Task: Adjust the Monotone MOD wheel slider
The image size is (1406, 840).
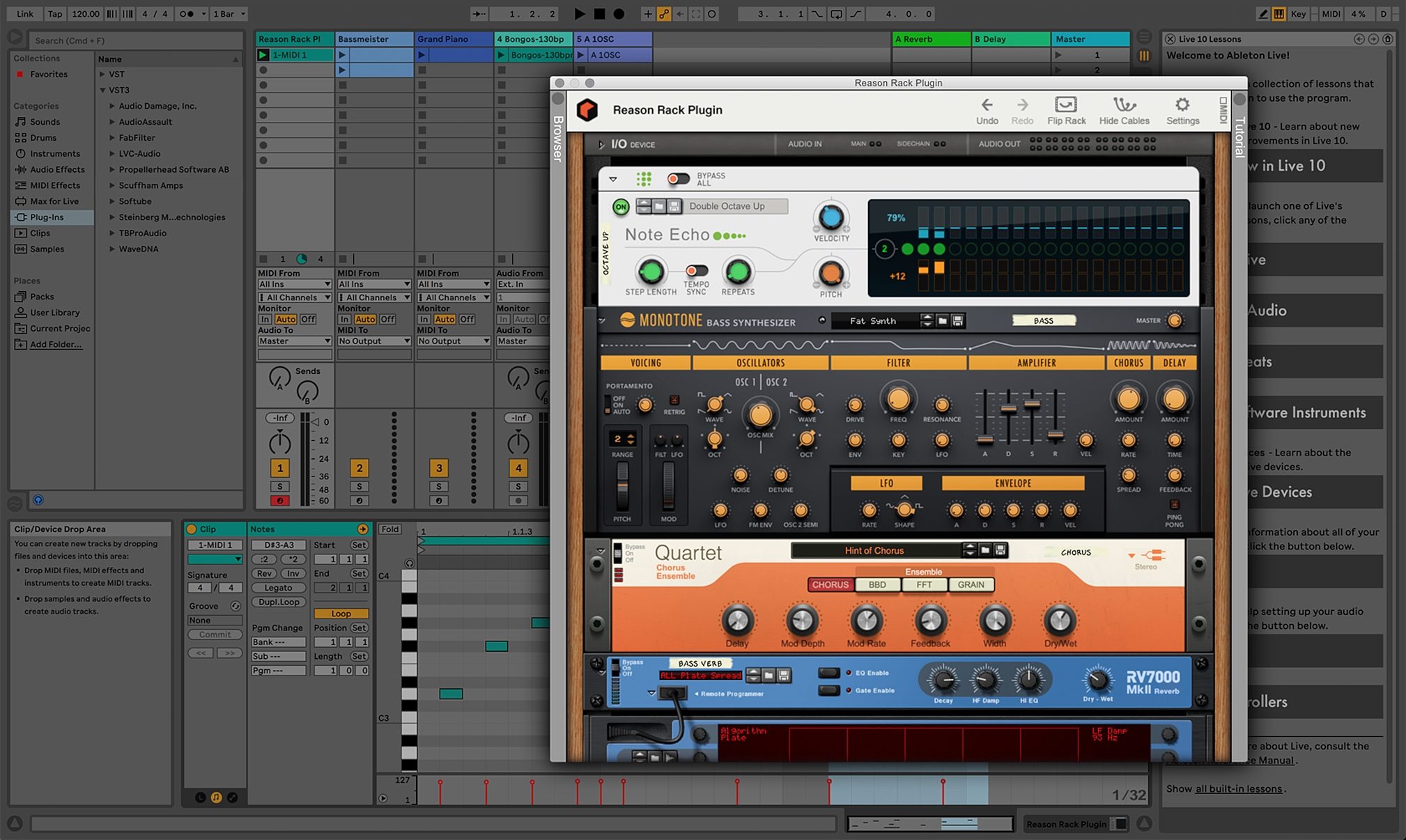Action: click(668, 485)
